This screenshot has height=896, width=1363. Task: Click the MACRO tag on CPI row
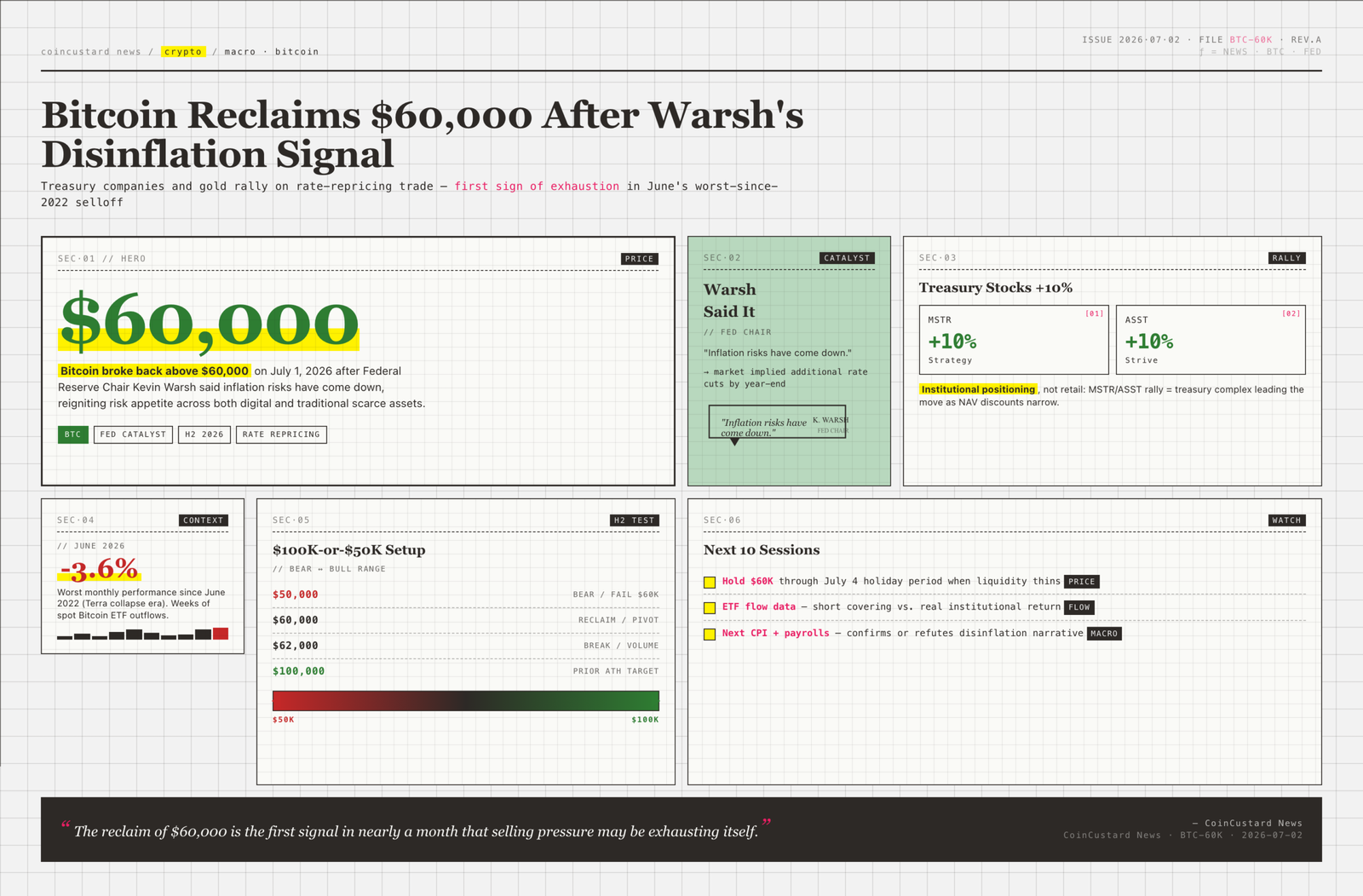click(x=1104, y=634)
